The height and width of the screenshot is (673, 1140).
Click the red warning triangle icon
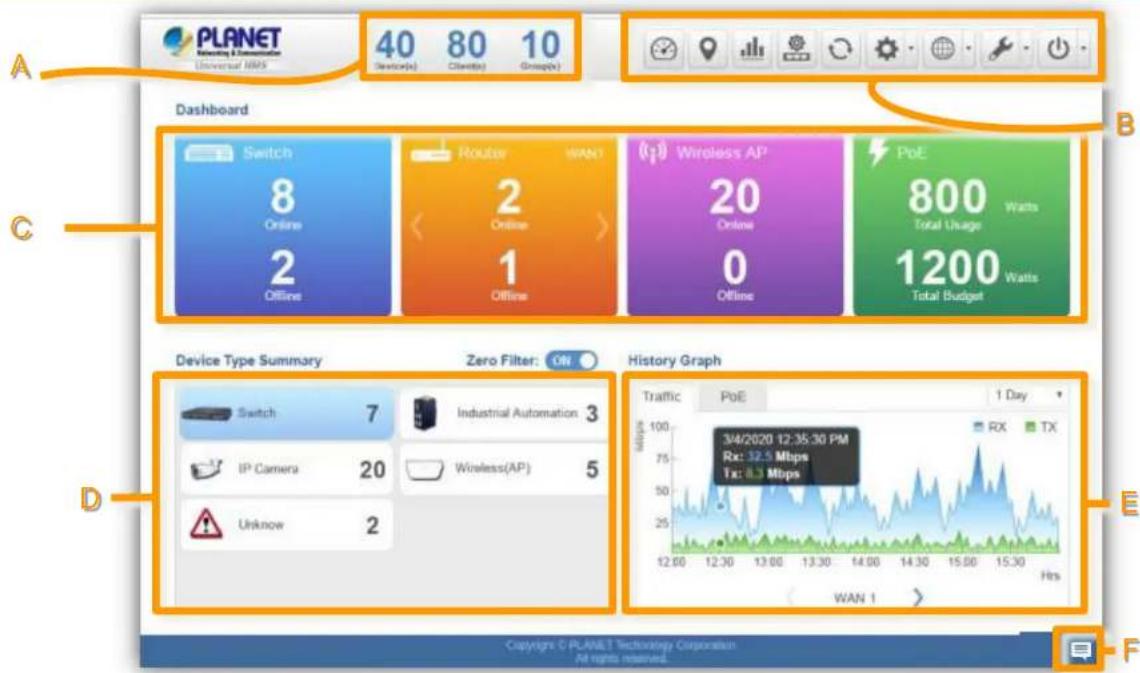pyautogui.click(x=206, y=524)
